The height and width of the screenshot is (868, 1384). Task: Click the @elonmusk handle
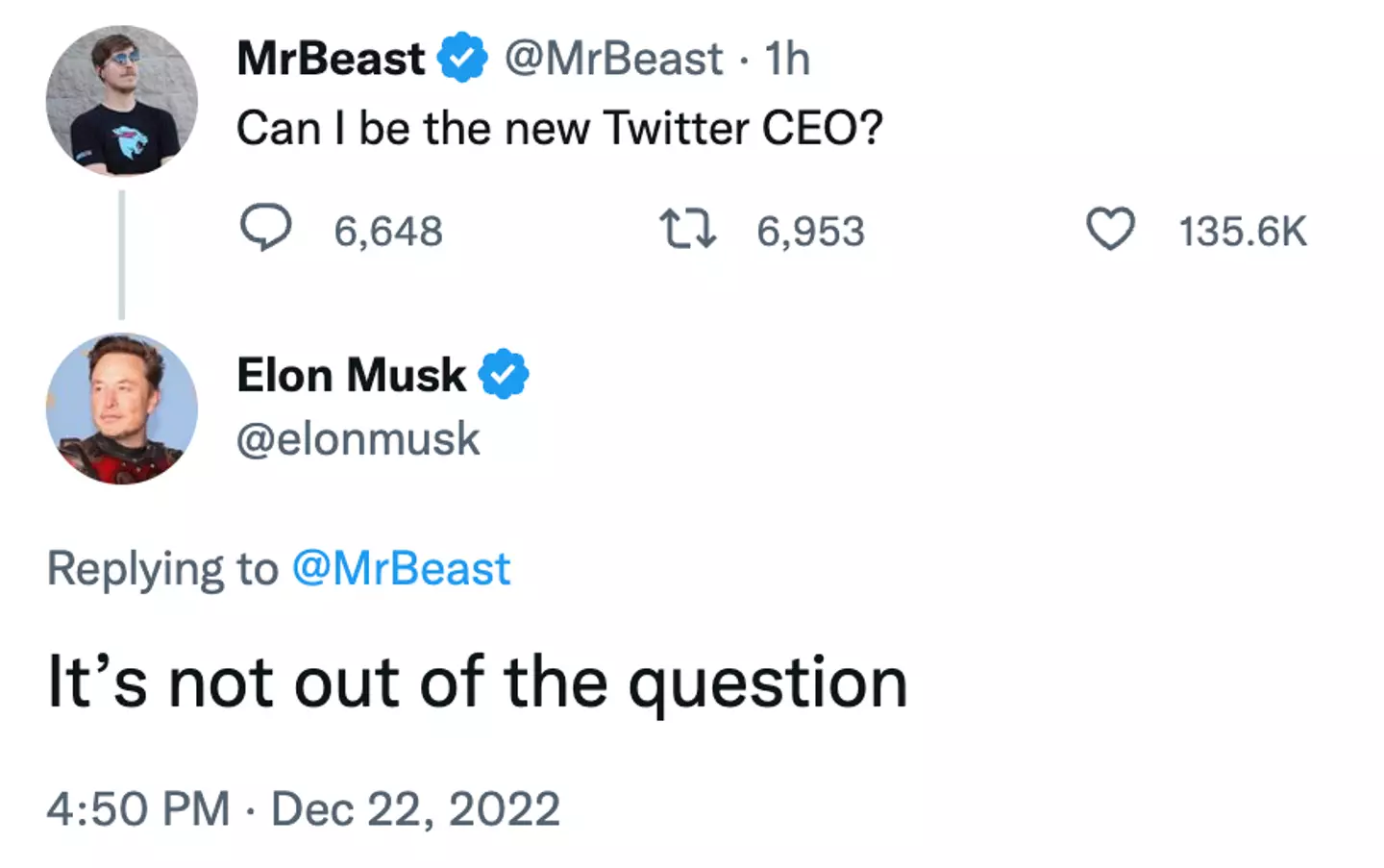click(x=358, y=438)
